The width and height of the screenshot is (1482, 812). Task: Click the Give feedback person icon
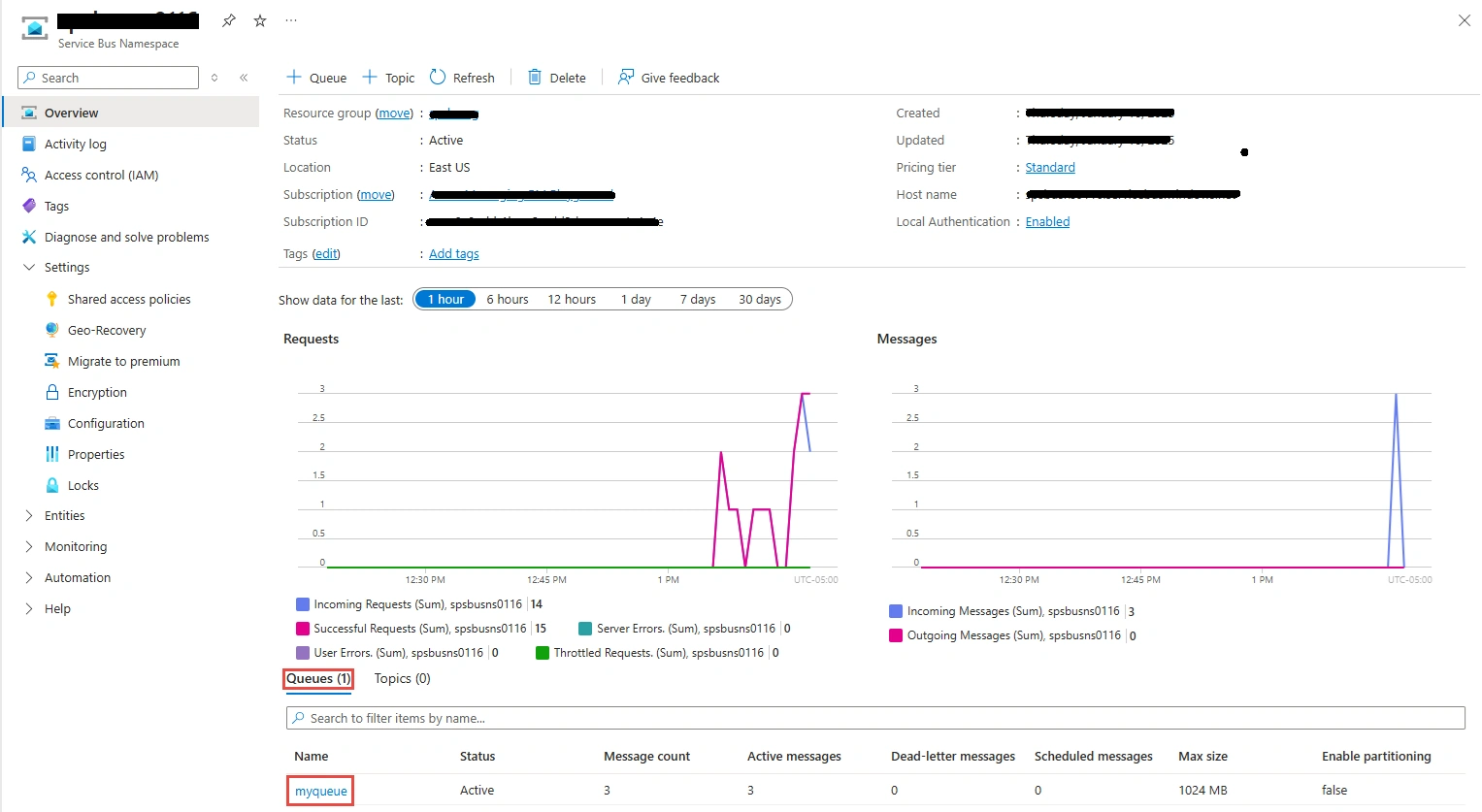point(626,77)
